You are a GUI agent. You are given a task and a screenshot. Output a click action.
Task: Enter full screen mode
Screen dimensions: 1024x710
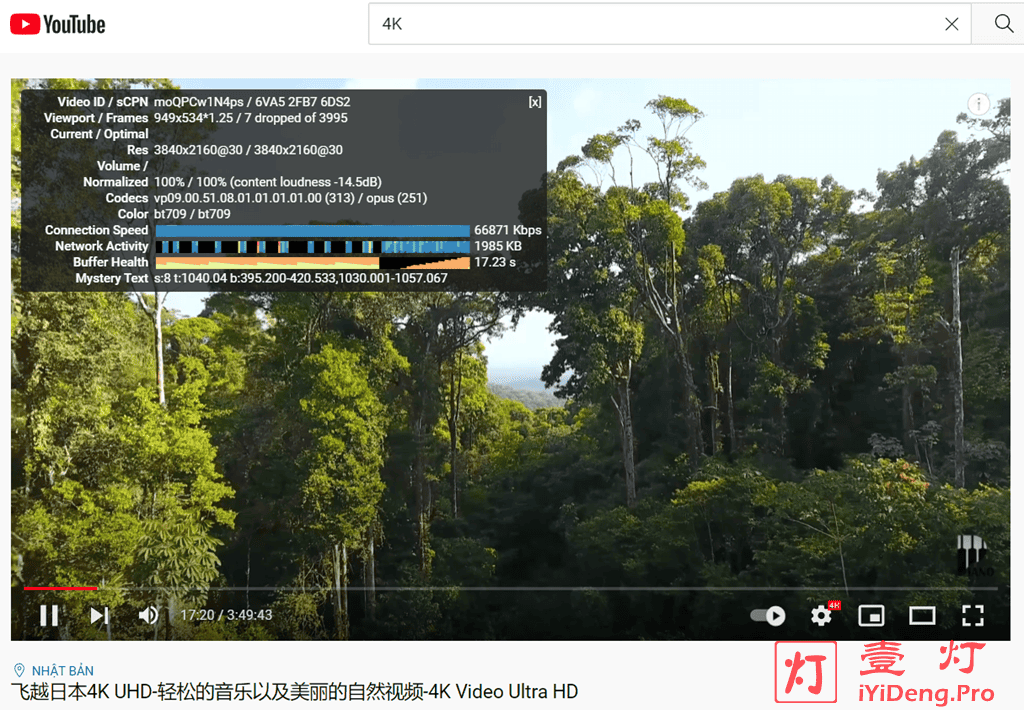click(x=972, y=615)
